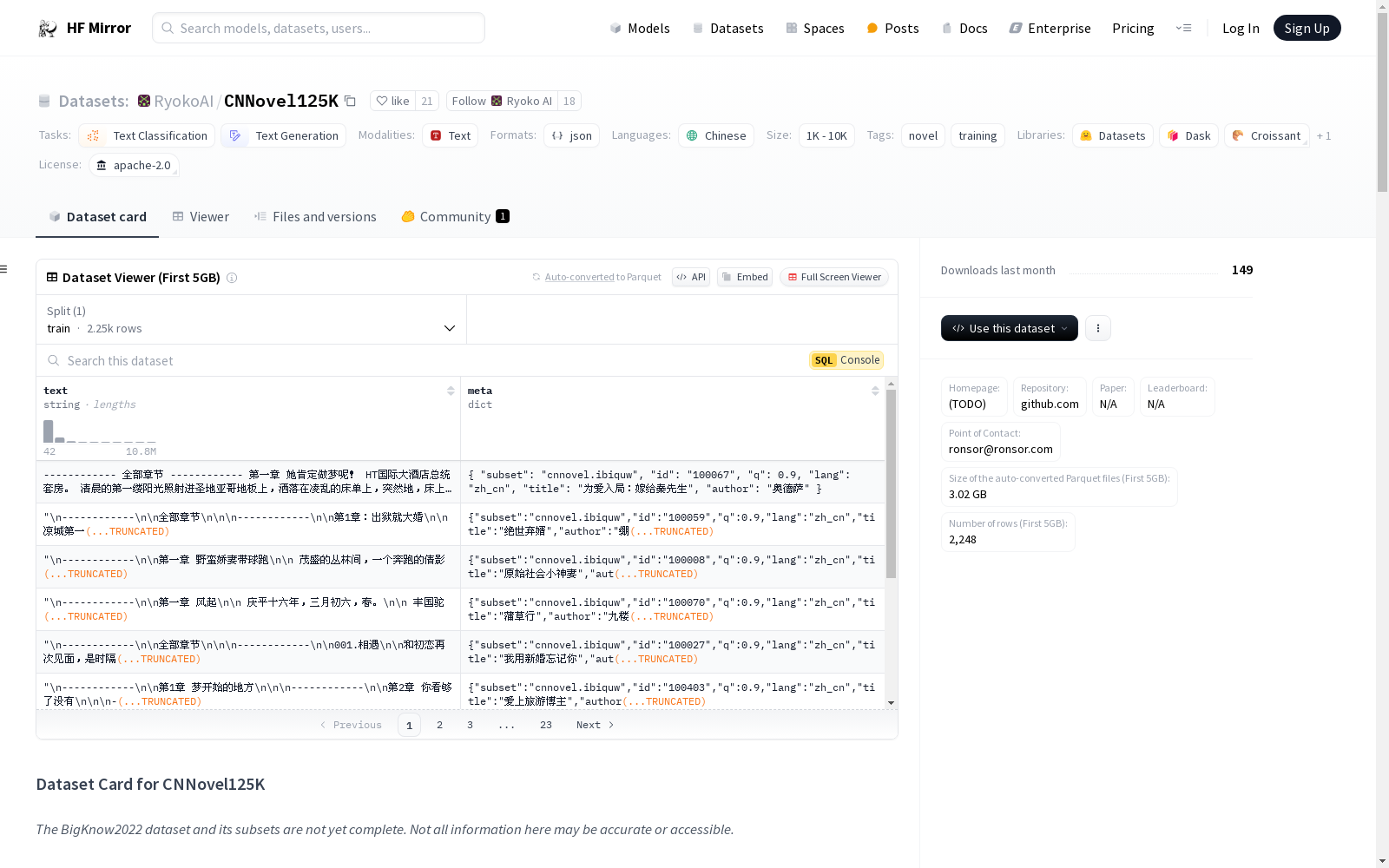This screenshot has width=1389, height=868.
Task: Click the training tag
Action: [978, 135]
